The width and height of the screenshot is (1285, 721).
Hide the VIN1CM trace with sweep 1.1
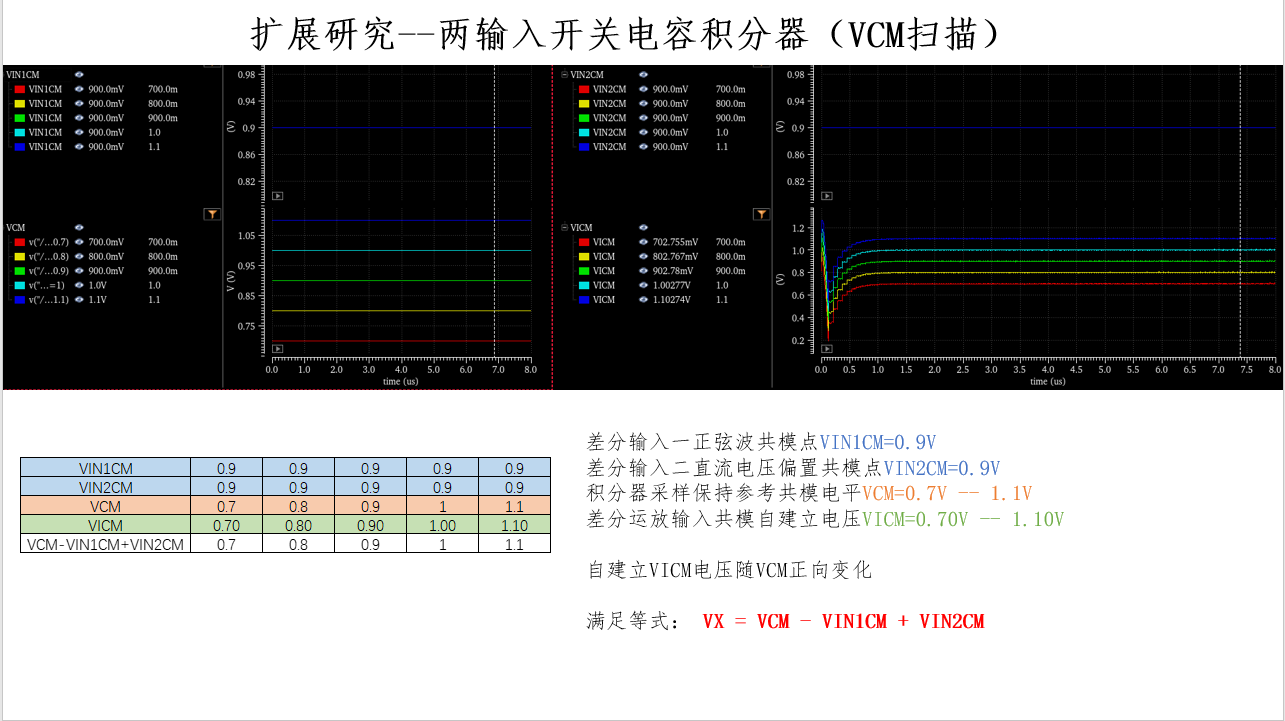79,147
